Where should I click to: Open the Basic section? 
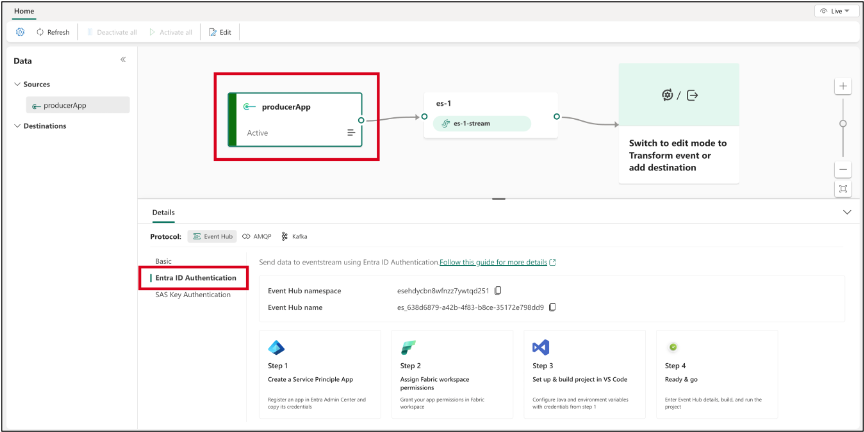click(164, 261)
